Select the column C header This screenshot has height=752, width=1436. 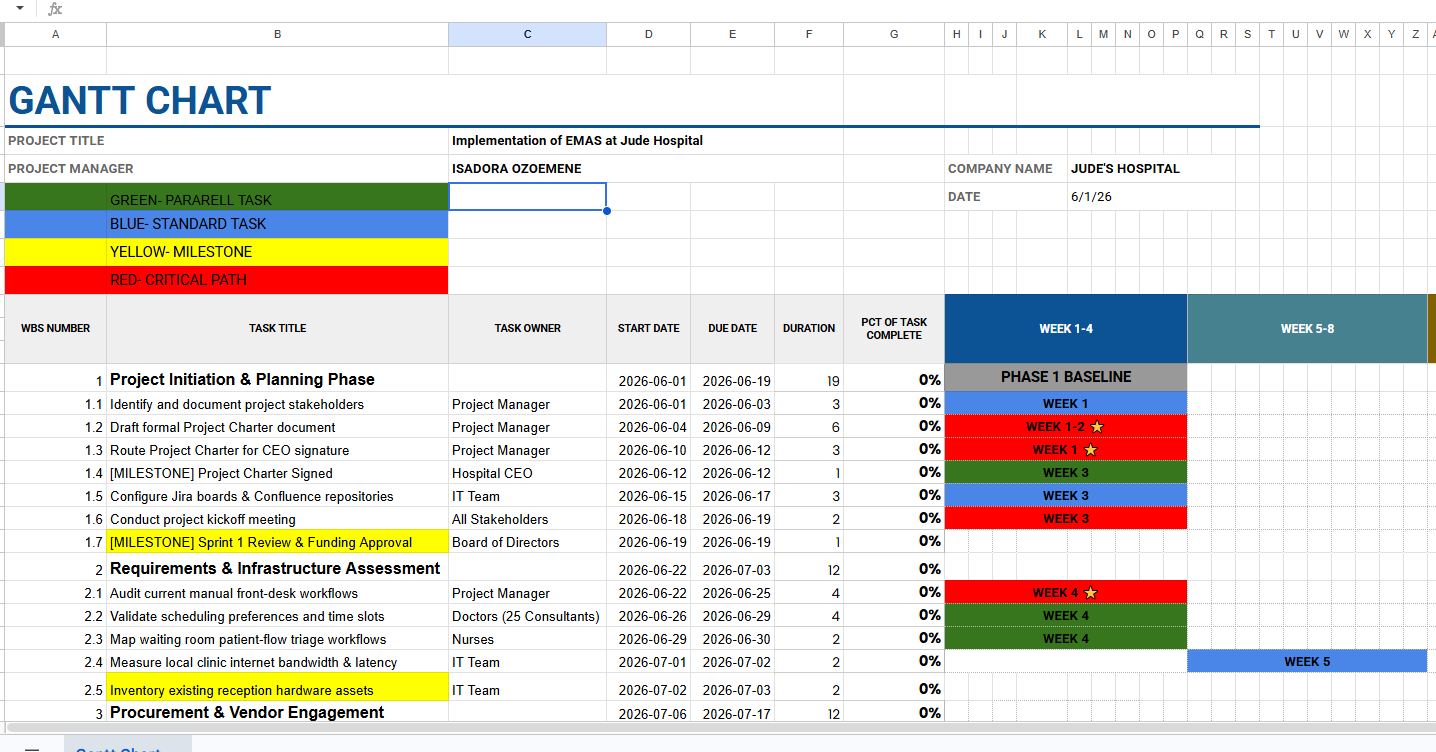click(527, 34)
